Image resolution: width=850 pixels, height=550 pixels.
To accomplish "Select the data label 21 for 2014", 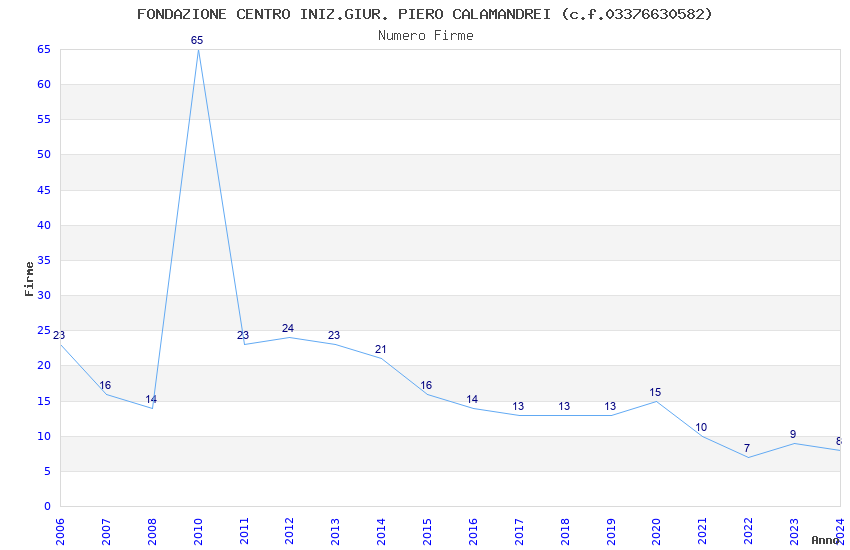I will (381, 350).
